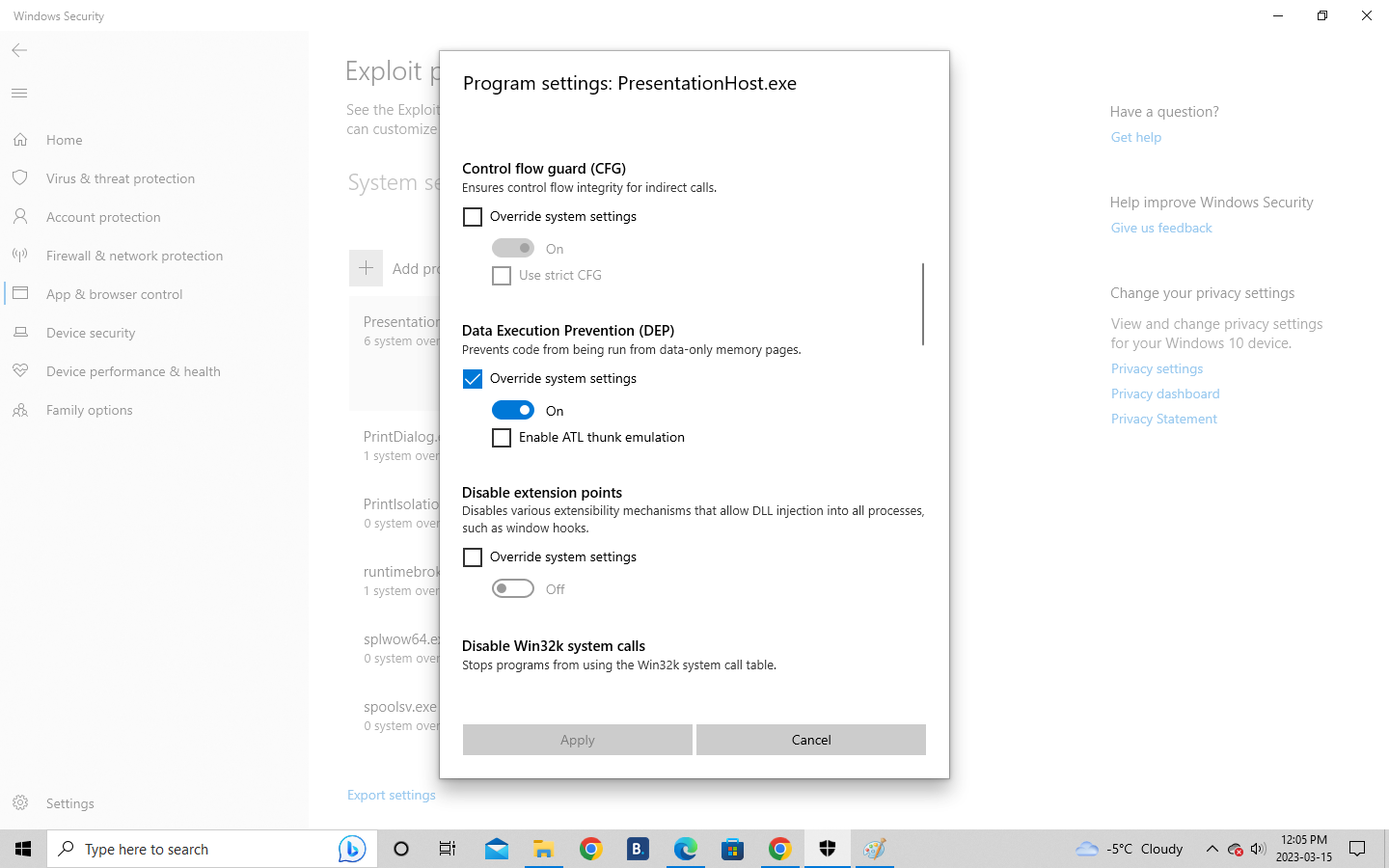This screenshot has width=1389, height=868.
Task: Open Task View on taskbar
Action: pos(448,849)
